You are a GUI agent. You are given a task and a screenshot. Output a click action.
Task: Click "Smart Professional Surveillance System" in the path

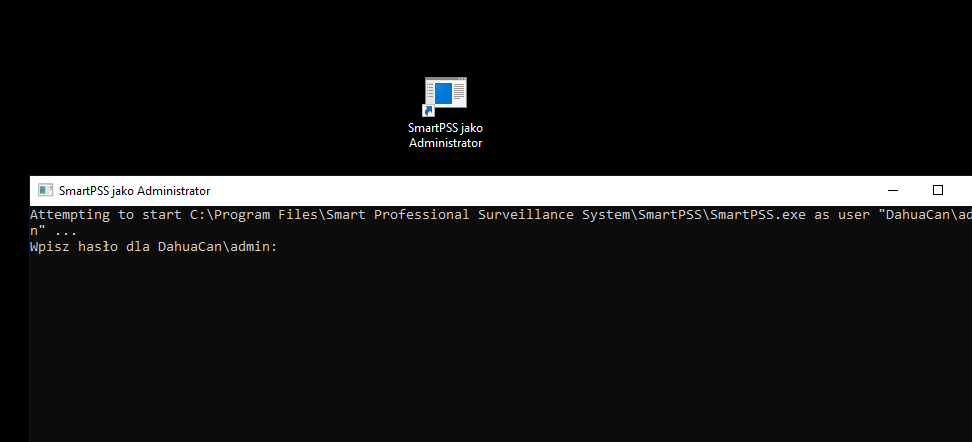coord(474,215)
